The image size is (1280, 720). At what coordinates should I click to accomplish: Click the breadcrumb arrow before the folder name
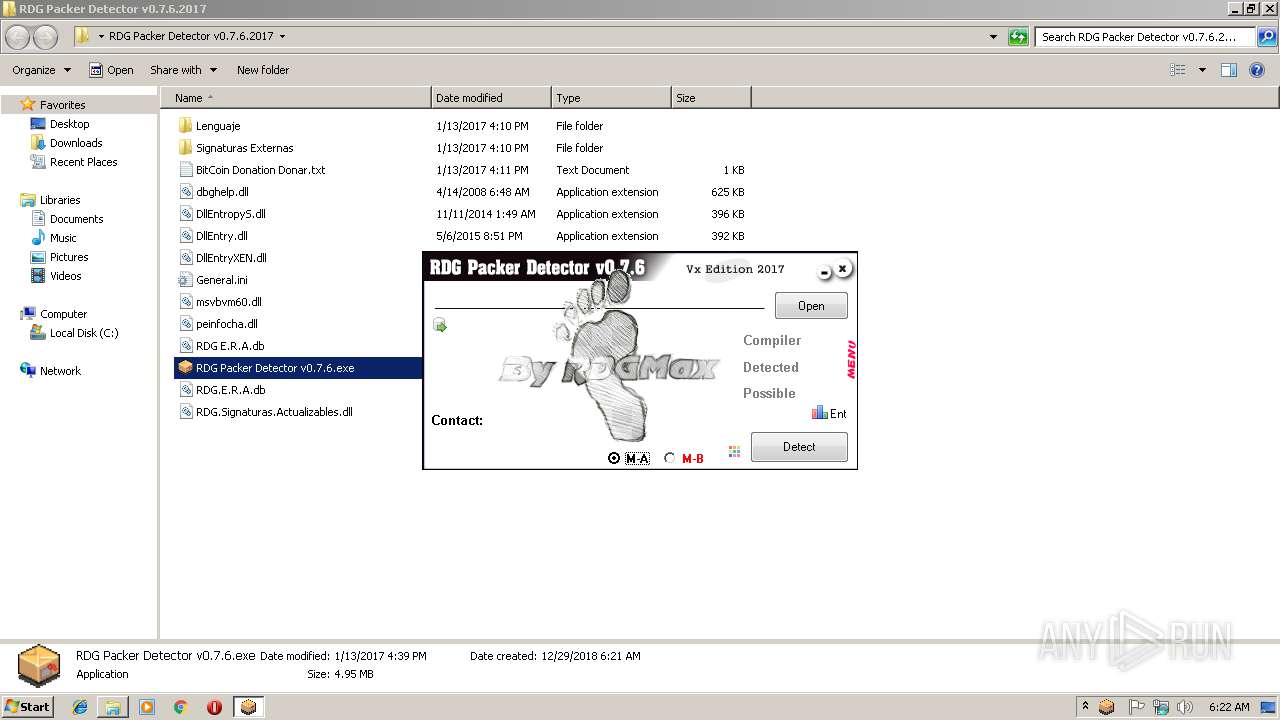click(x=101, y=37)
